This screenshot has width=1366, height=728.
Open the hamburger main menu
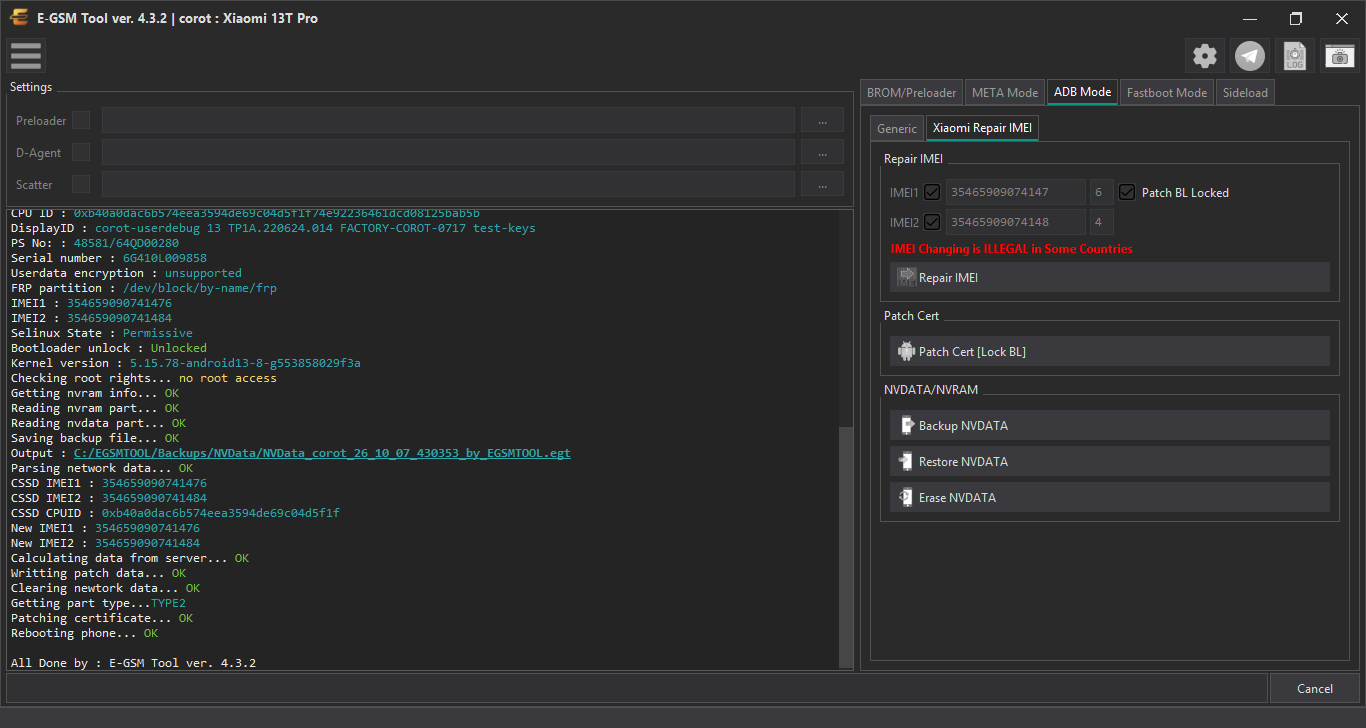(x=26, y=56)
